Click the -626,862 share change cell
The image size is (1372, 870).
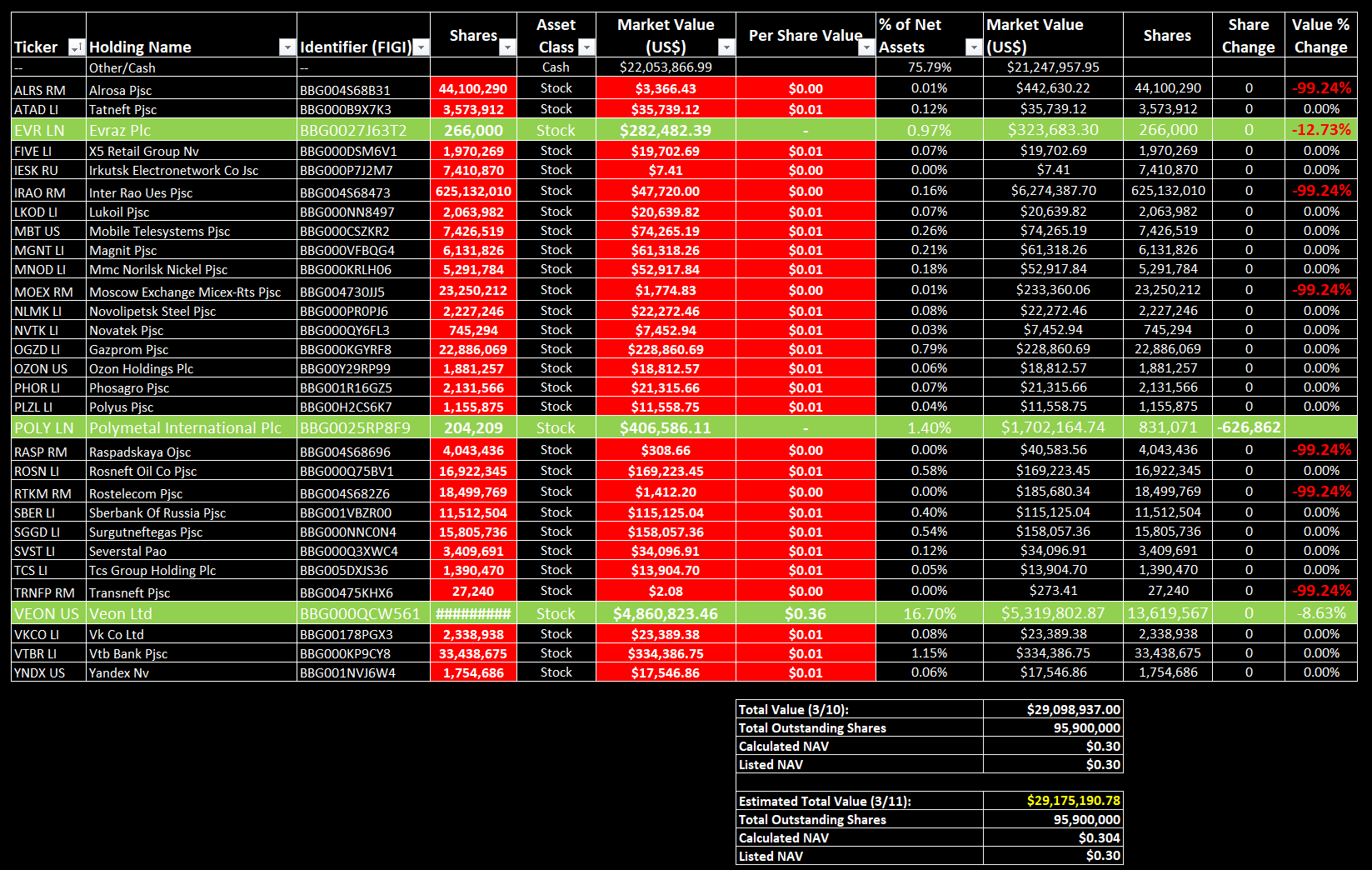click(x=1248, y=427)
